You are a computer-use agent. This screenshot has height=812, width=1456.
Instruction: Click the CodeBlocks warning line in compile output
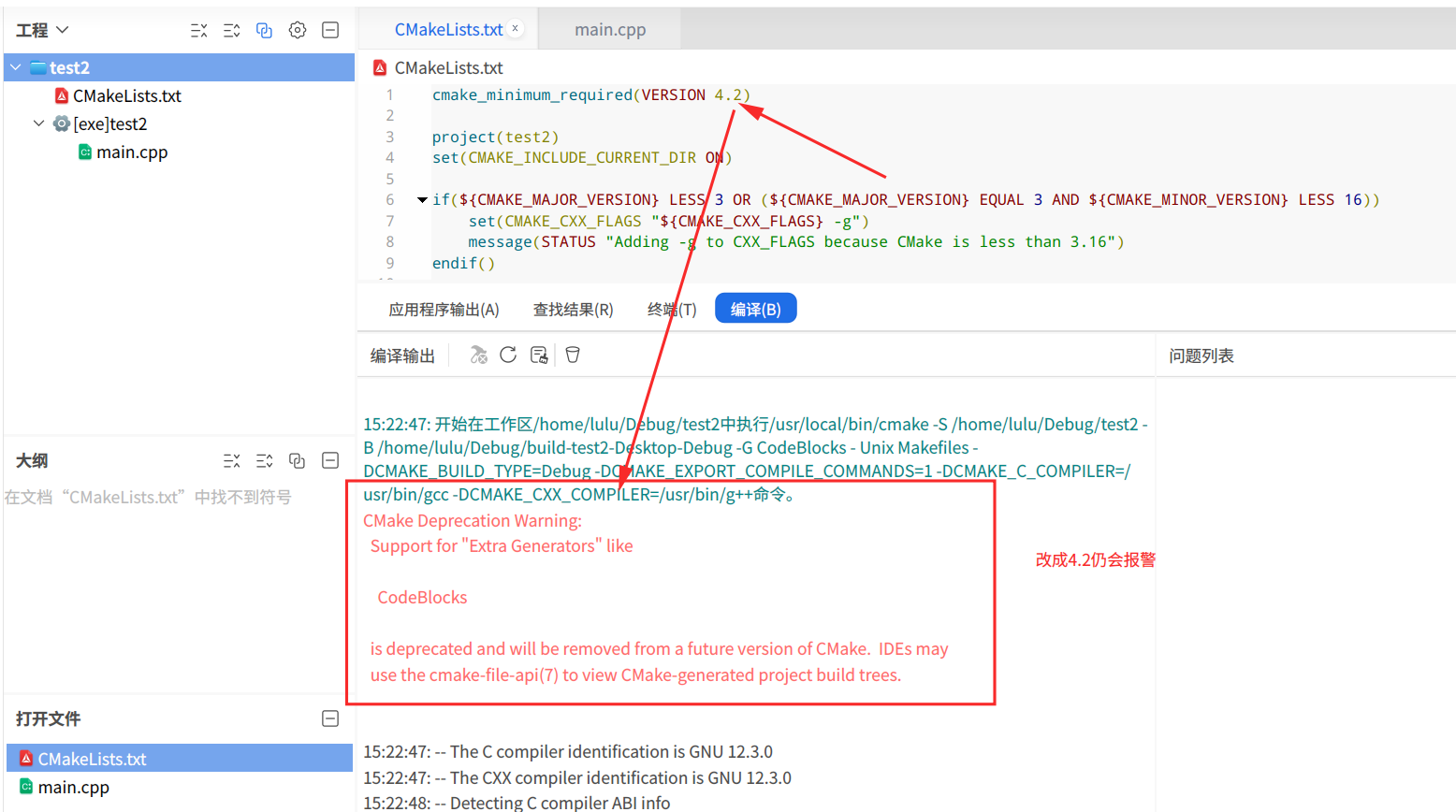422,598
